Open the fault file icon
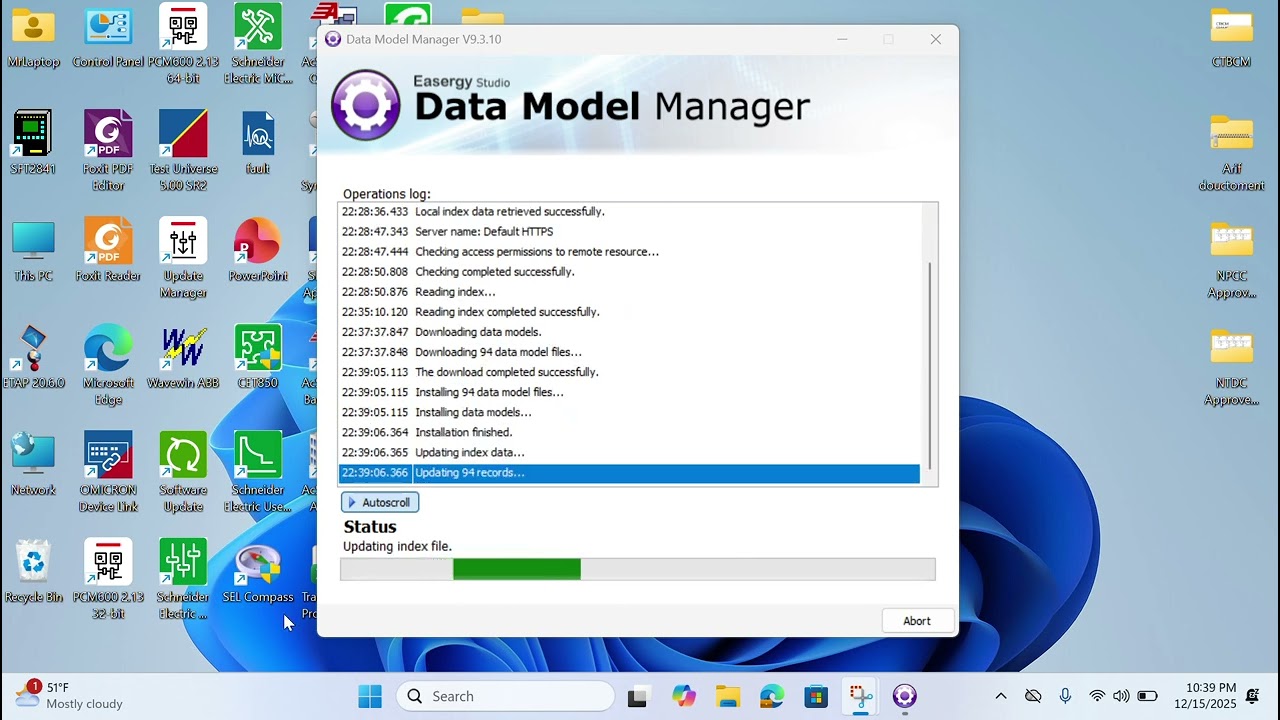Image resolution: width=1280 pixels, height=720 pixels. click(x=258, y=145)
